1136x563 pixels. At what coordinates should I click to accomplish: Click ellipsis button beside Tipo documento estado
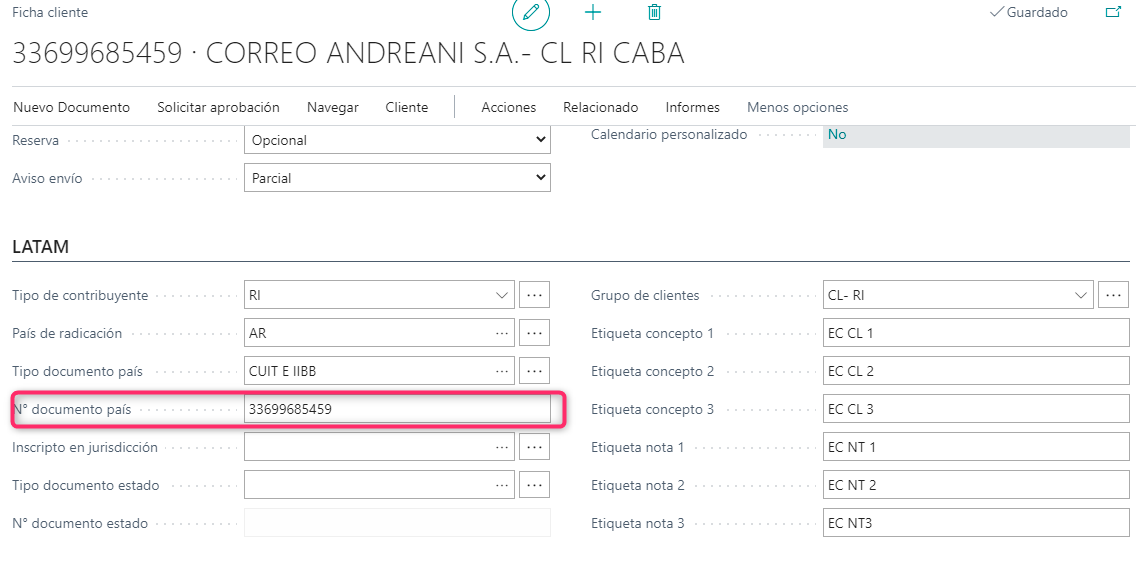535,485
